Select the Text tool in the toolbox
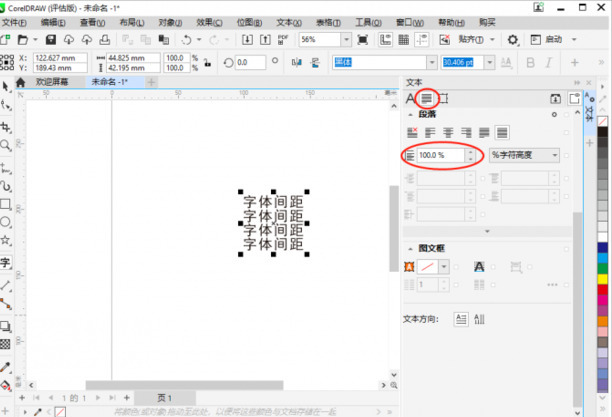 (6, 263)
